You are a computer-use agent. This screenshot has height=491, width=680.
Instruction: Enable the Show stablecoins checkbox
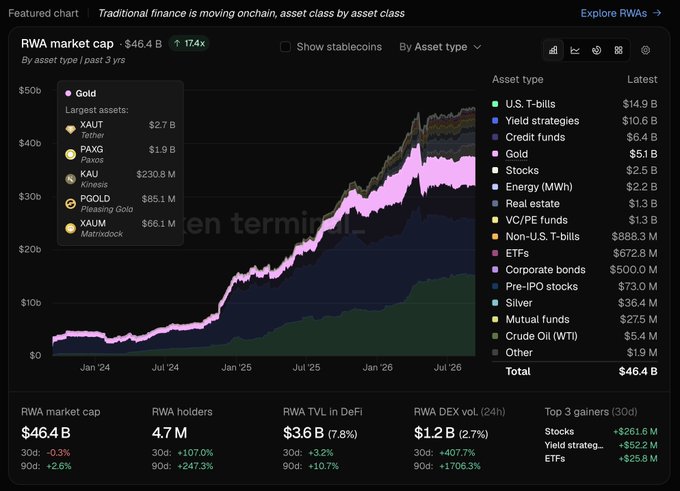(285, 47)
